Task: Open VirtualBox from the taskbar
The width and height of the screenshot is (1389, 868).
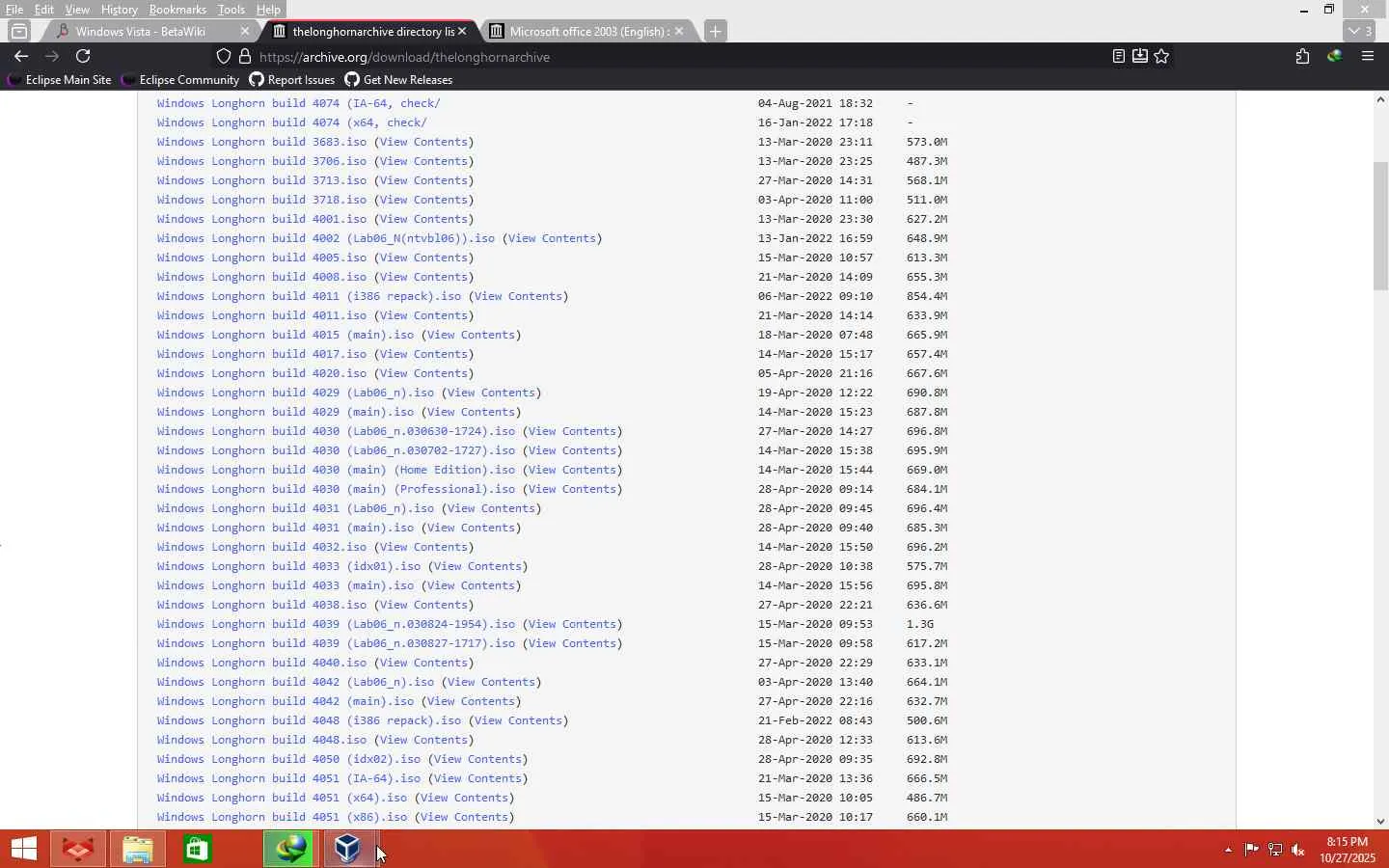Action: pyautogui.click(x=349, y=850)
